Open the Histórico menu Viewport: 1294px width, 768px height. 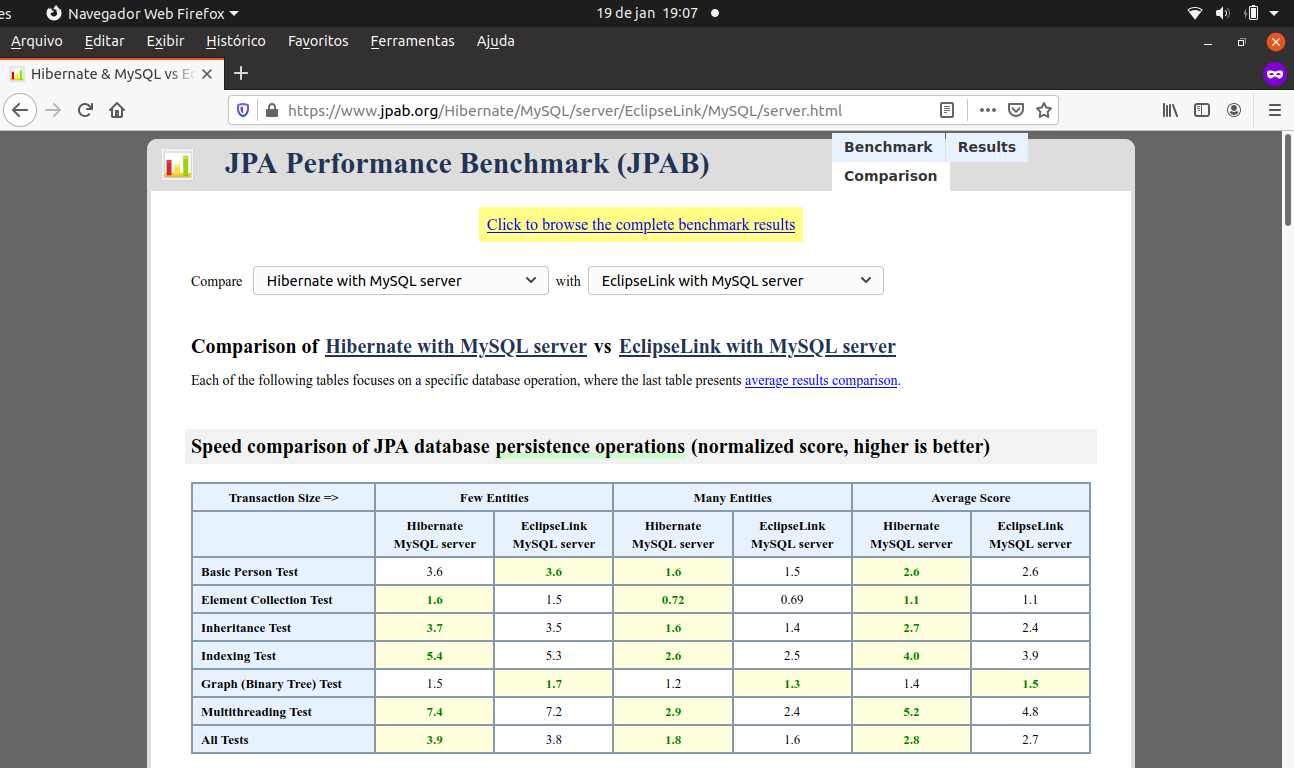[x=236, y=41]
